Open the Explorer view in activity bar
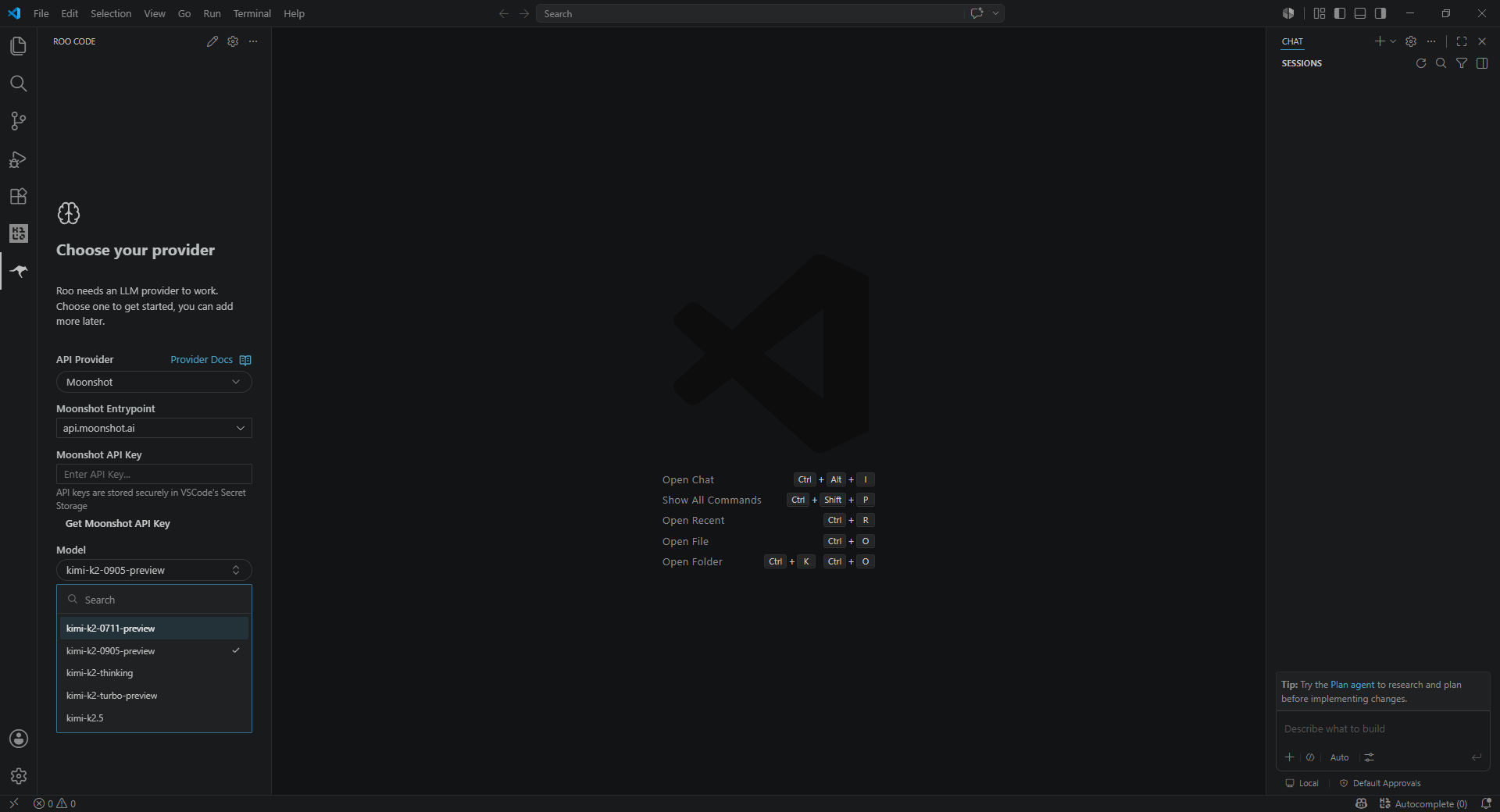This screenshot has width=1500, height=812. tap(19, 46)
